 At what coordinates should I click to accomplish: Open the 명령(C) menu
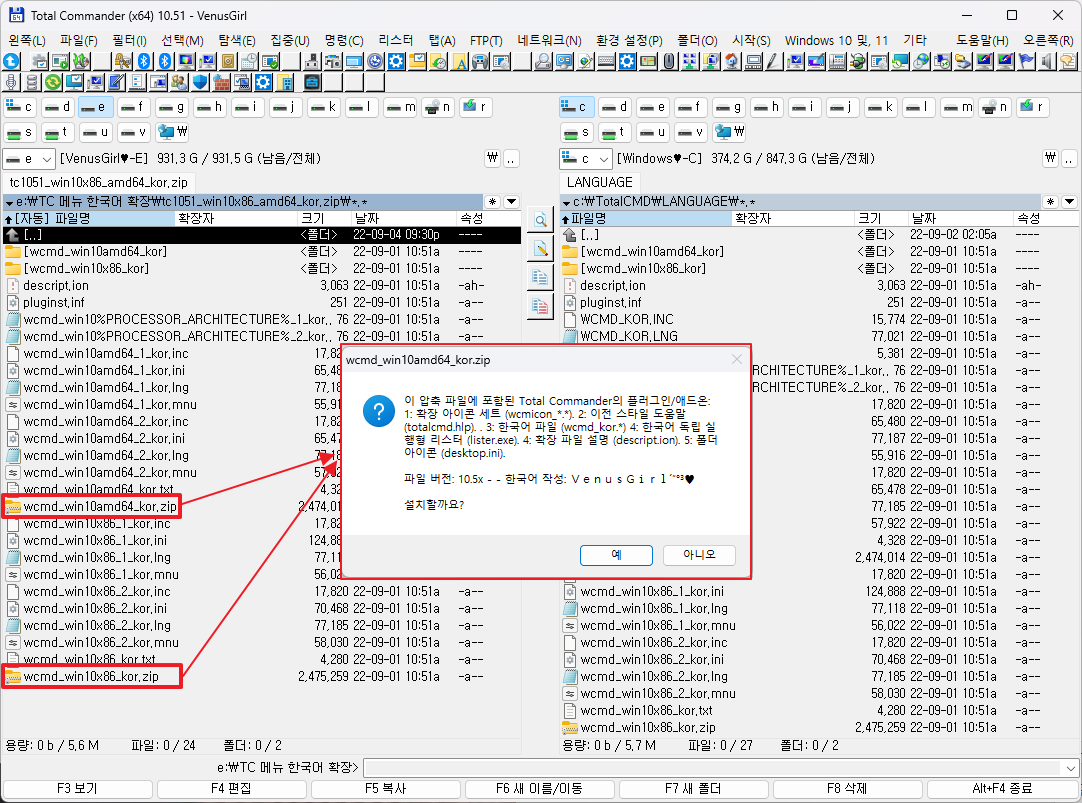coord(344,41)
